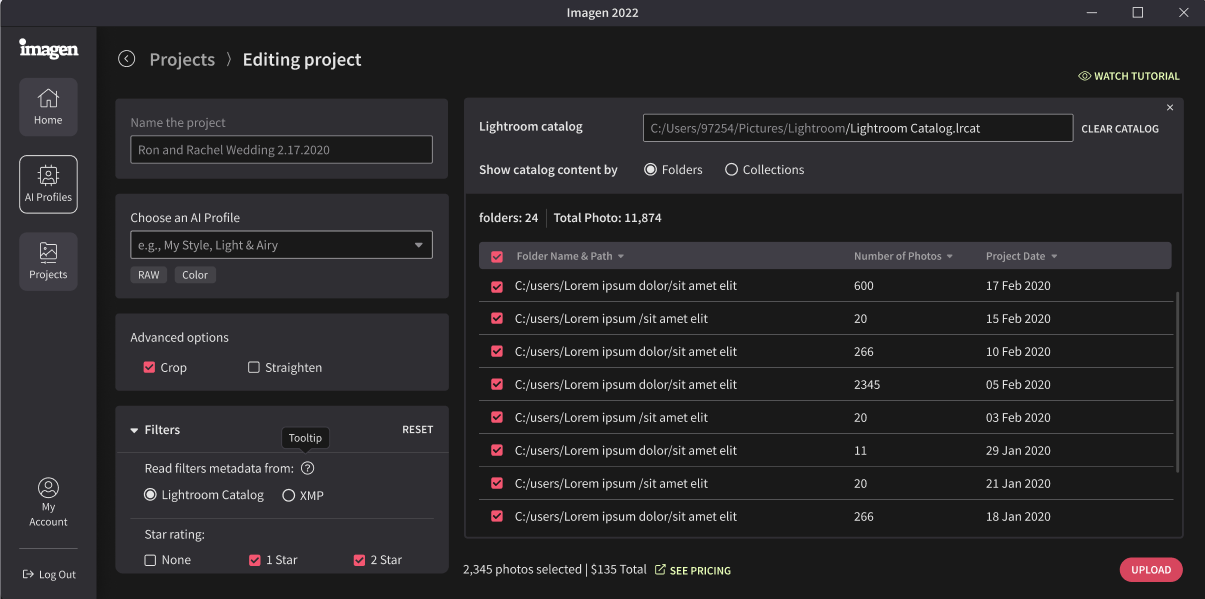Toggle the Crop checkbox

click(x=150, y=367)
